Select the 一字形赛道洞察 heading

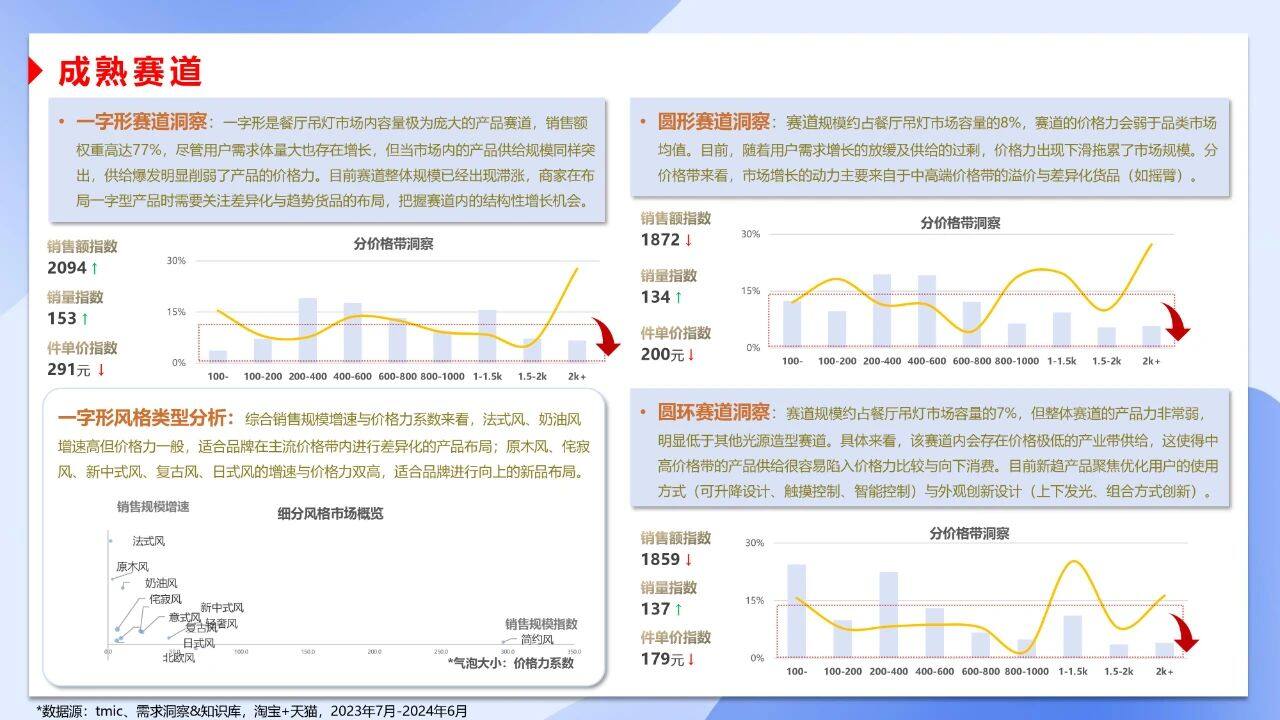(141, 123)
